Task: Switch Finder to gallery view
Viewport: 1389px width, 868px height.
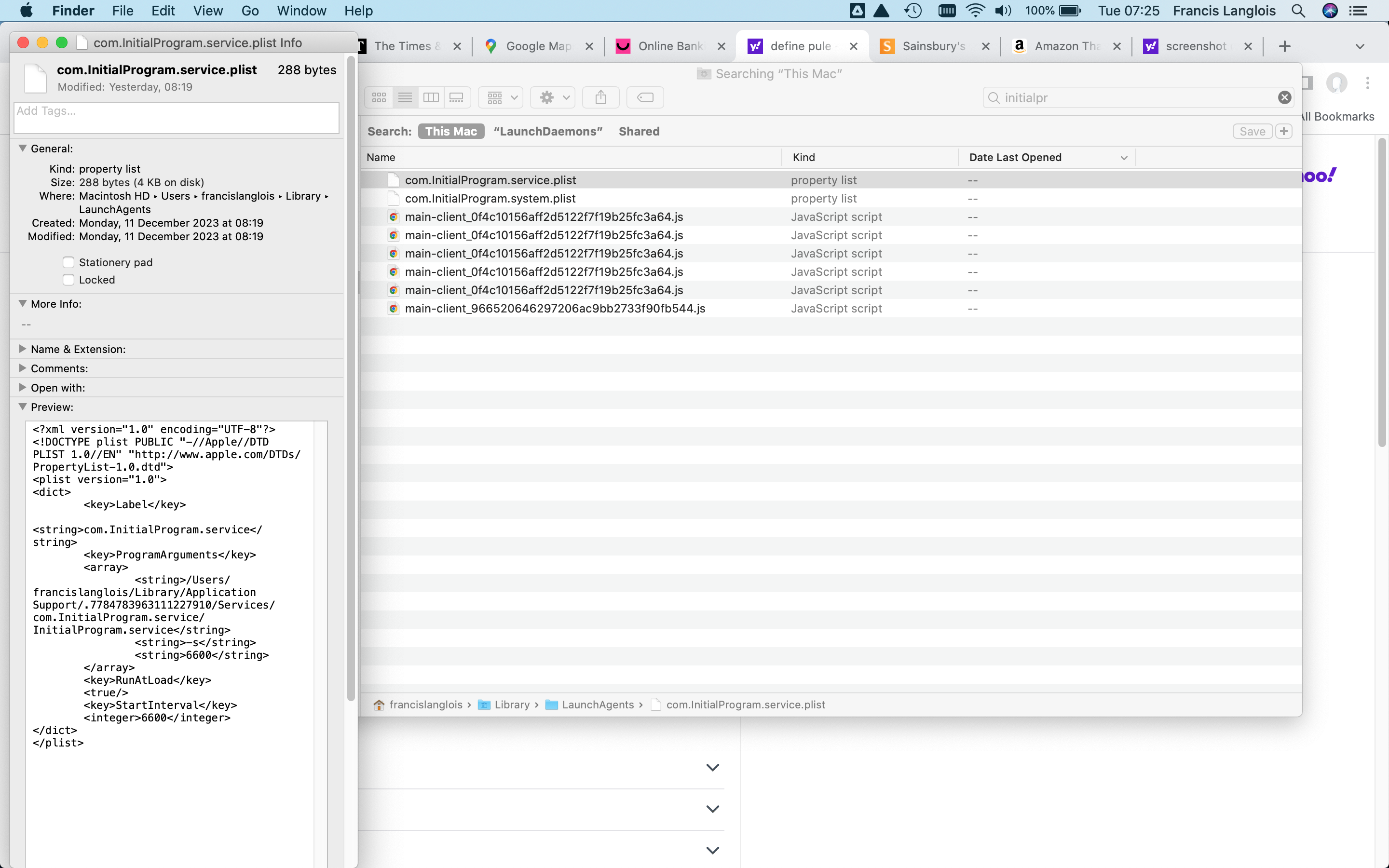Action: 456,97
